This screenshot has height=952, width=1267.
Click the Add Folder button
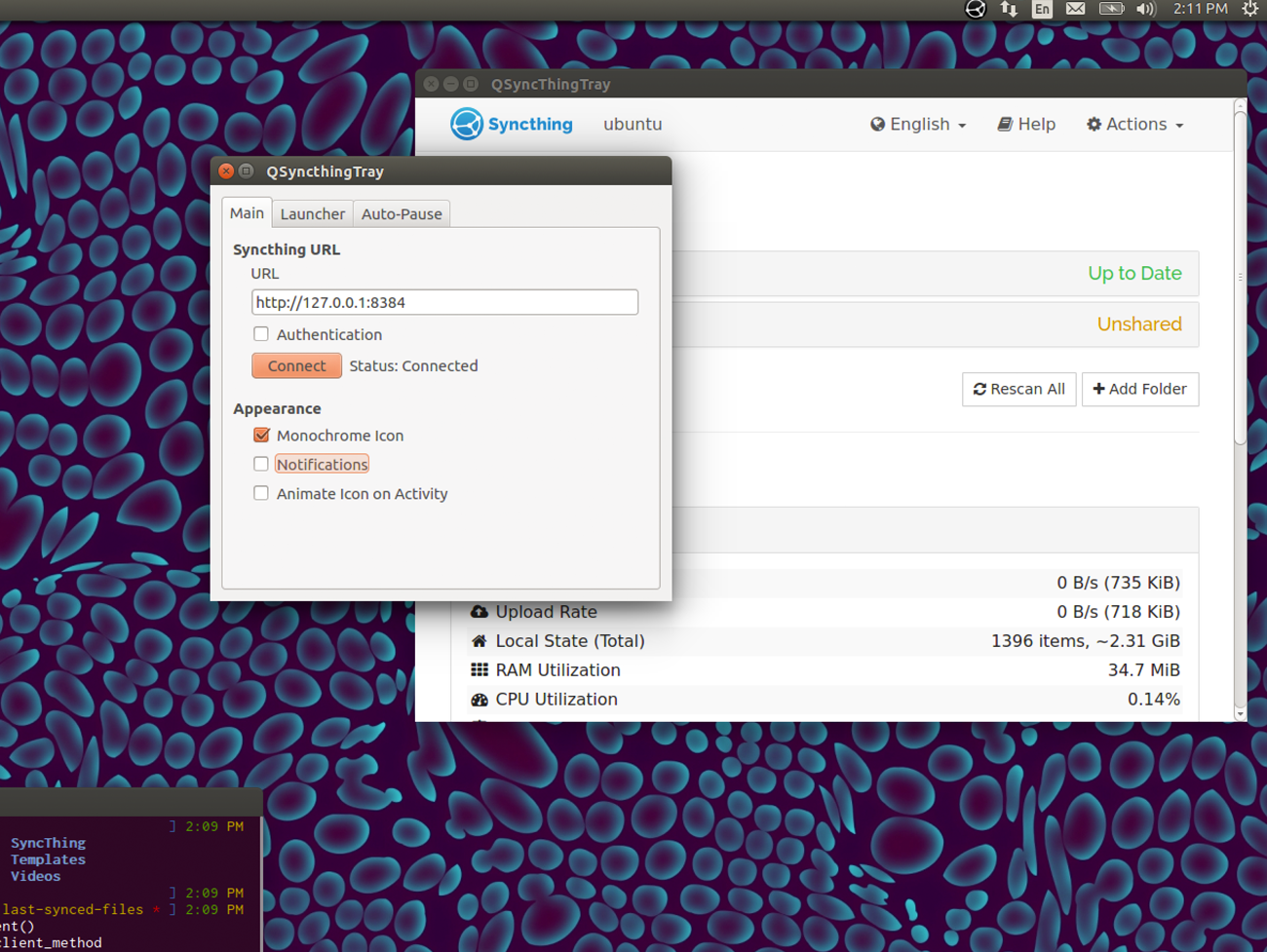tap(1140, 389)
